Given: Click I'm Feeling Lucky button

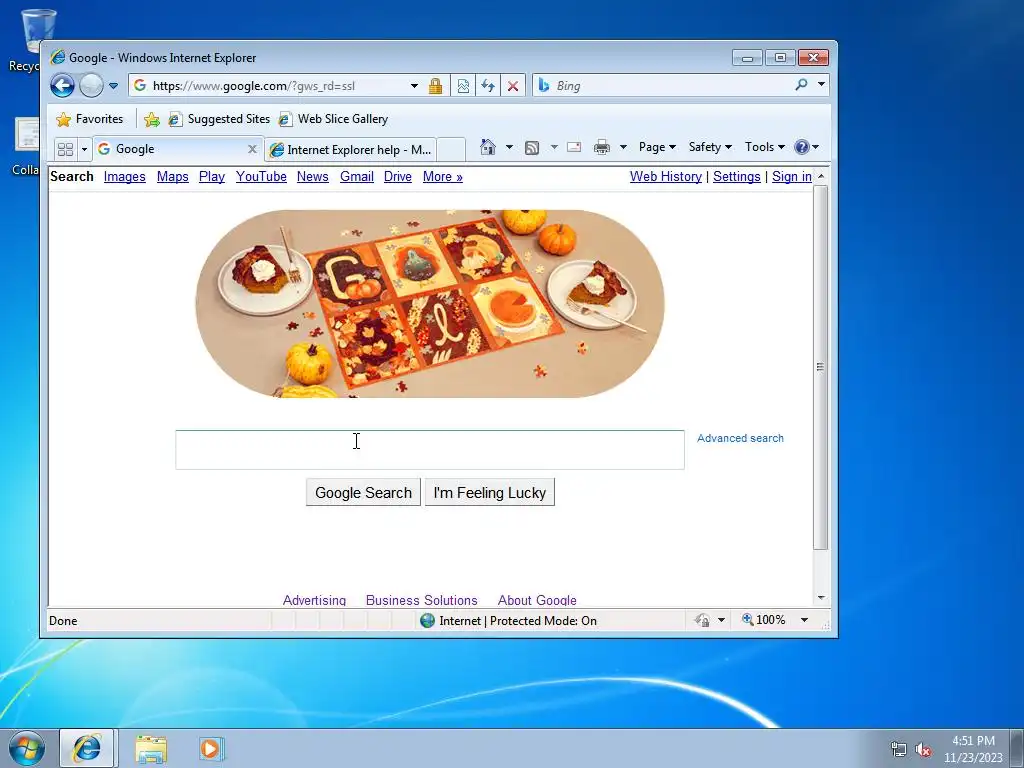Looking at the screenshot, I should coord(490,492).
